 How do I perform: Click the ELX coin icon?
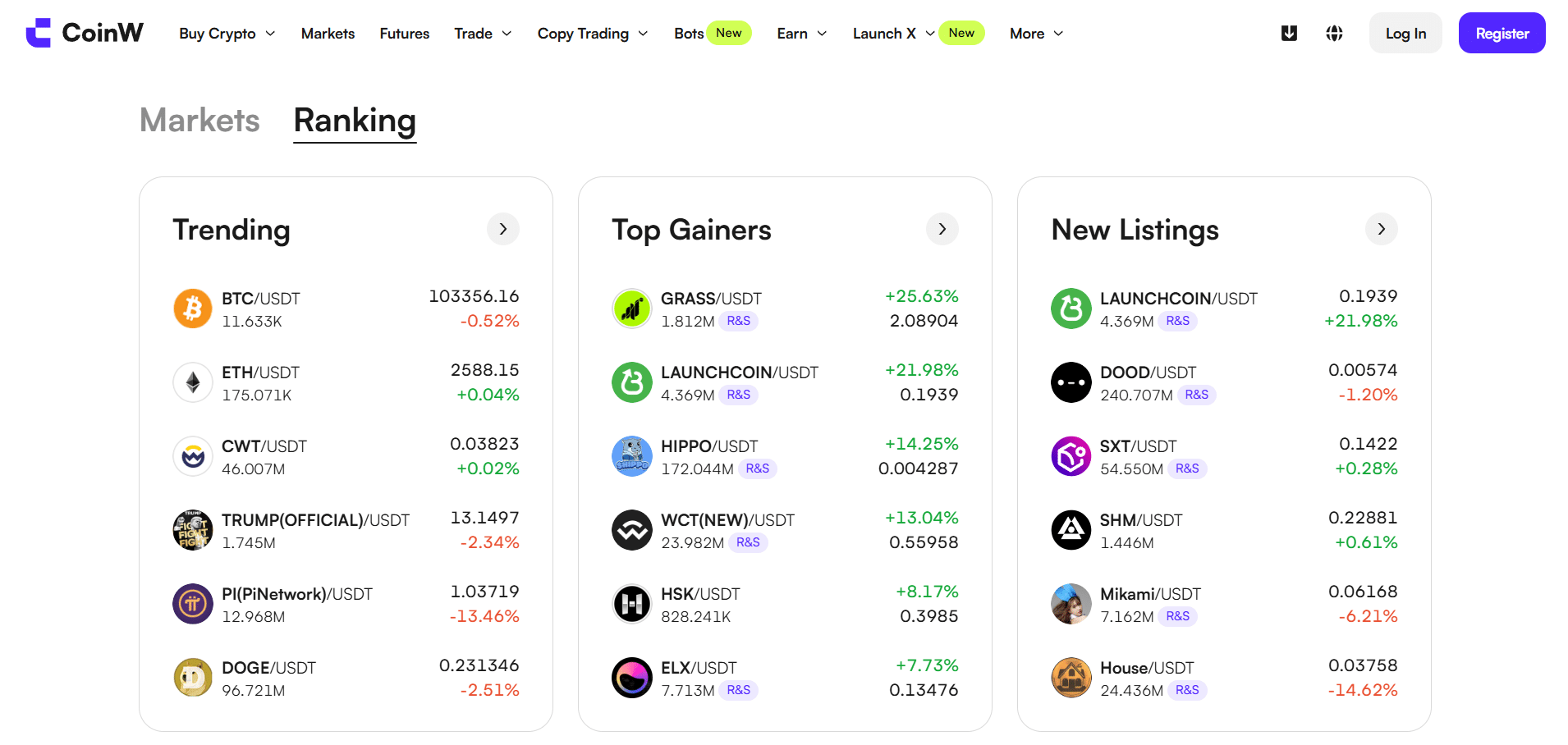632,678
